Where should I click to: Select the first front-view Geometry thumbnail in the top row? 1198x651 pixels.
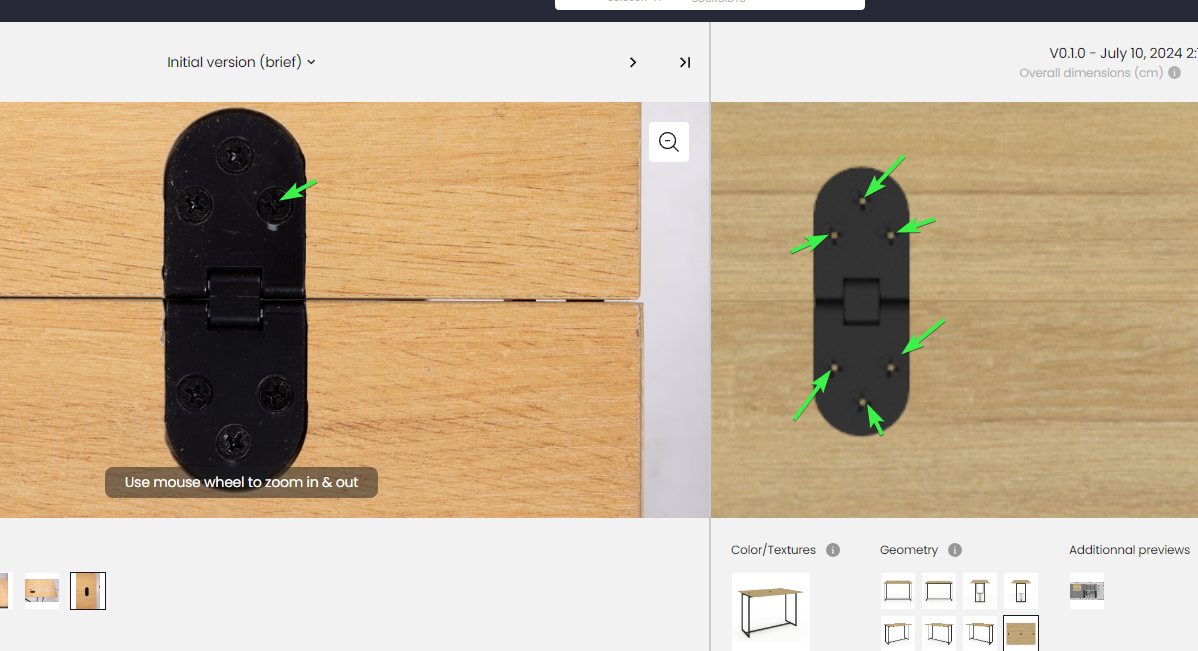898,591
